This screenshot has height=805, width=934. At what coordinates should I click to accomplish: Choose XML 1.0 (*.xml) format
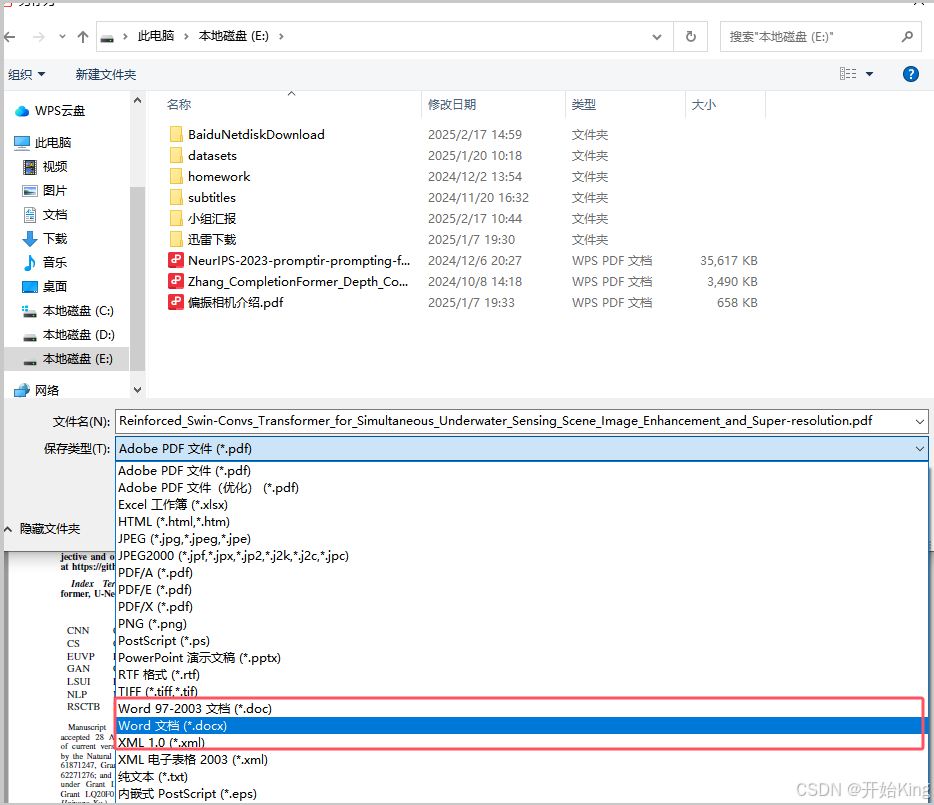click(x=521, y=742)
